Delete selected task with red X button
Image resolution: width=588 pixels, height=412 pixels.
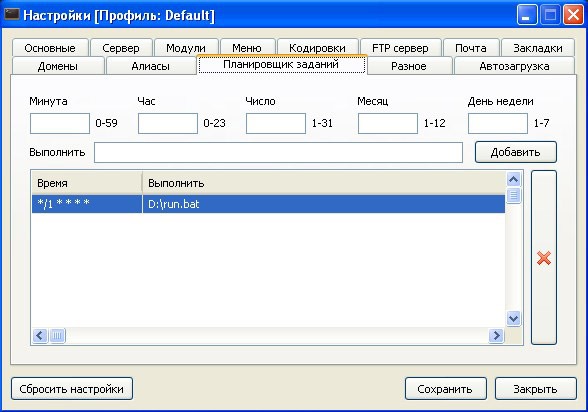[x=544, y=258]
